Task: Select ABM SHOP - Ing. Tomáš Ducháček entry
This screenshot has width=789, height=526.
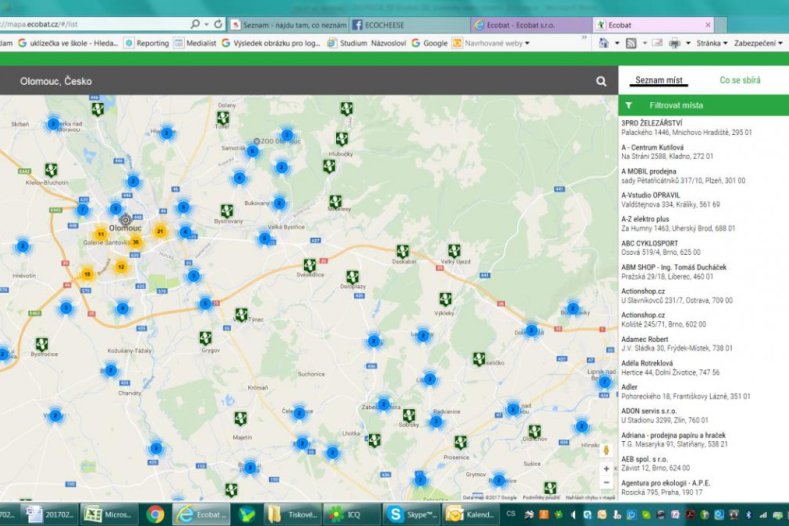Action: (703, 272)
